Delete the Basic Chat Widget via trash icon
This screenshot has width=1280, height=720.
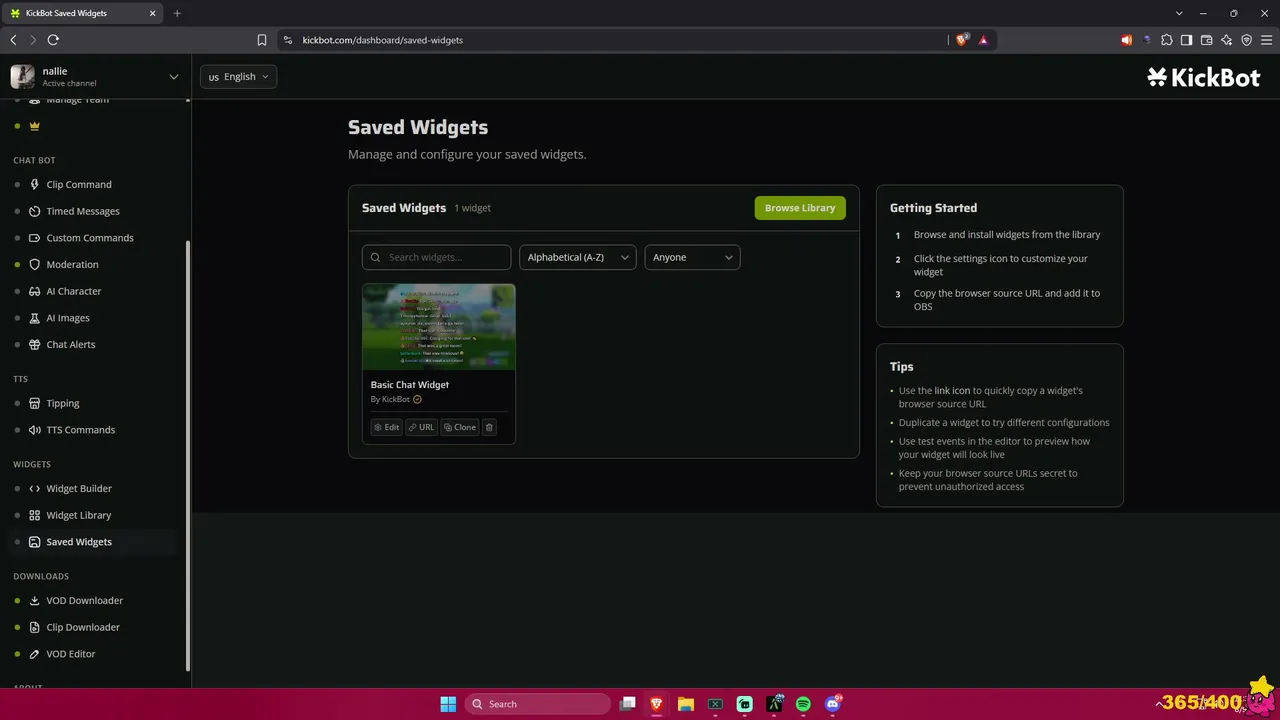click(x=489, y=427)
